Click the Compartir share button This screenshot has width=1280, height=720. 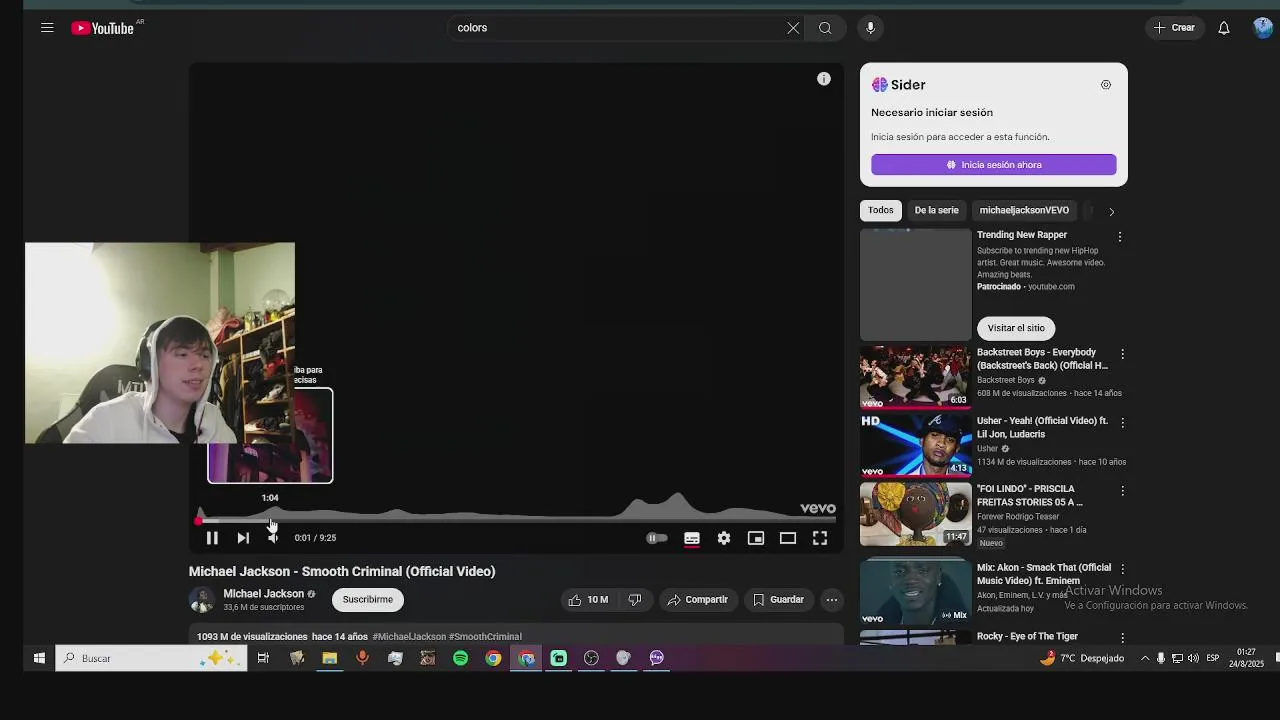pos(697,600)
